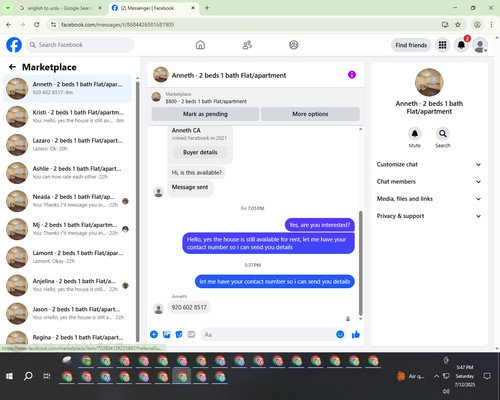500x400 pixels.
Task: Open the Lazaro conversation
Action: tap(67, 145)
